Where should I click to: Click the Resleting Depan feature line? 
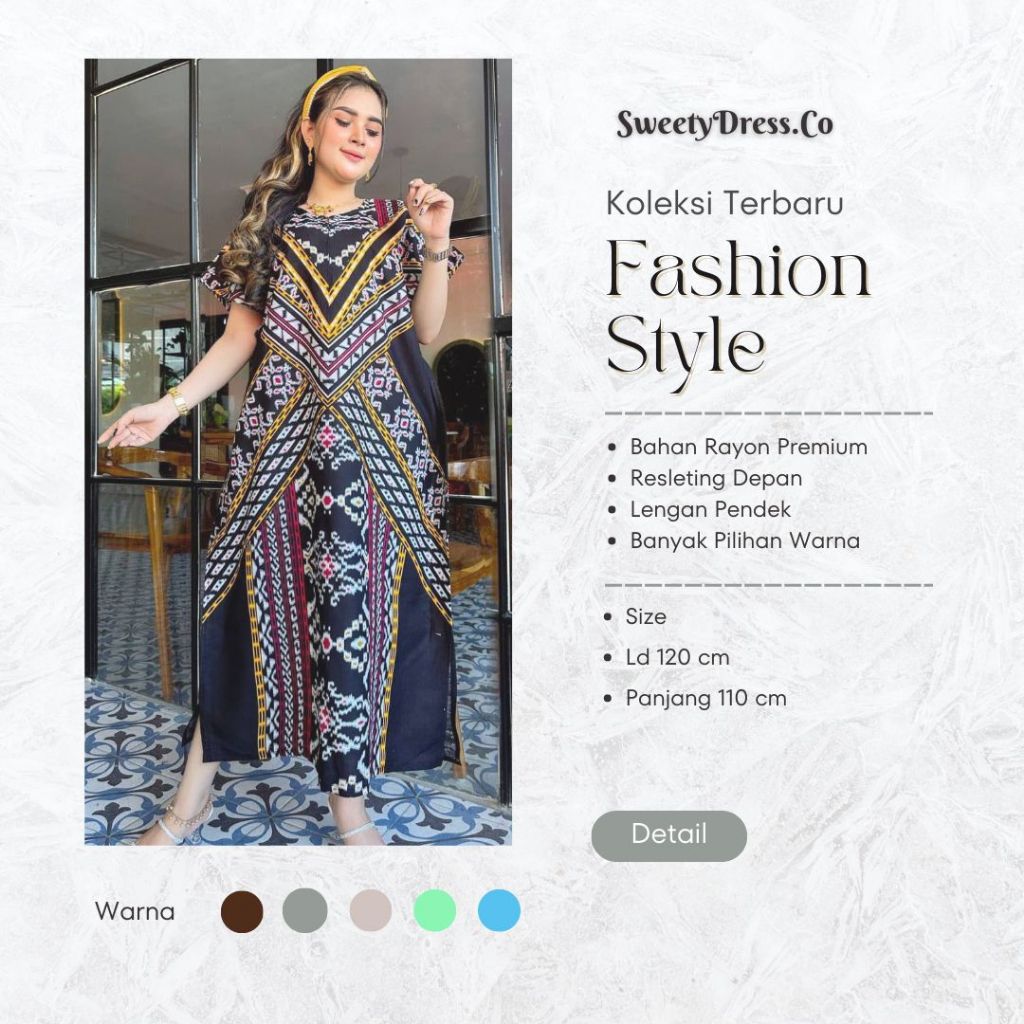[716, 478]
